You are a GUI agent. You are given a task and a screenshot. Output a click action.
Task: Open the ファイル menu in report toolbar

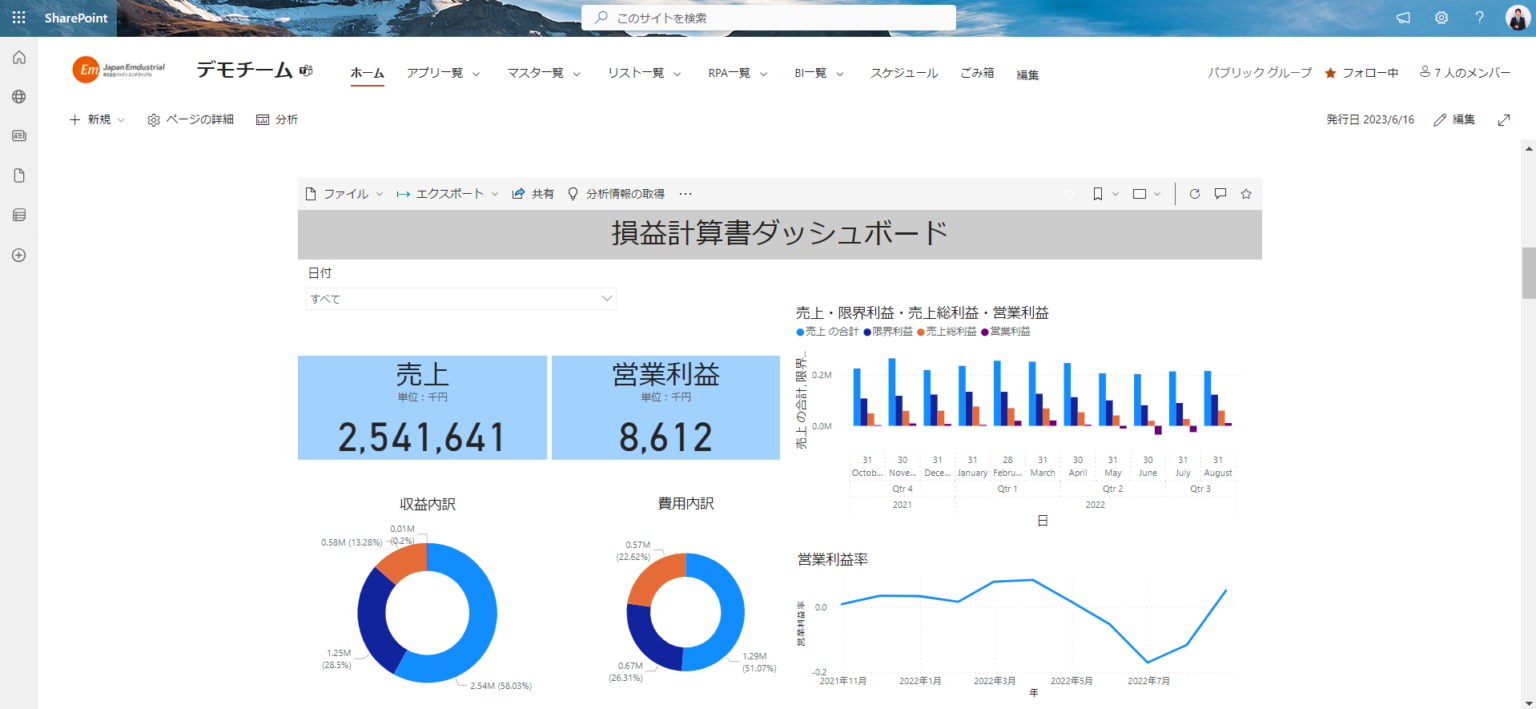point(344,193)
